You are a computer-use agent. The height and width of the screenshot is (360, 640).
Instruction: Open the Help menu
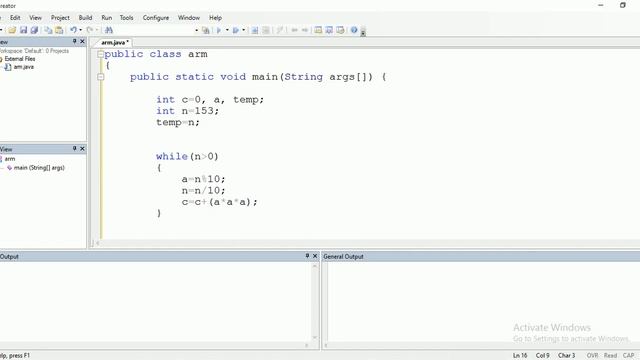pyautogui.click(x=216, y=18)
